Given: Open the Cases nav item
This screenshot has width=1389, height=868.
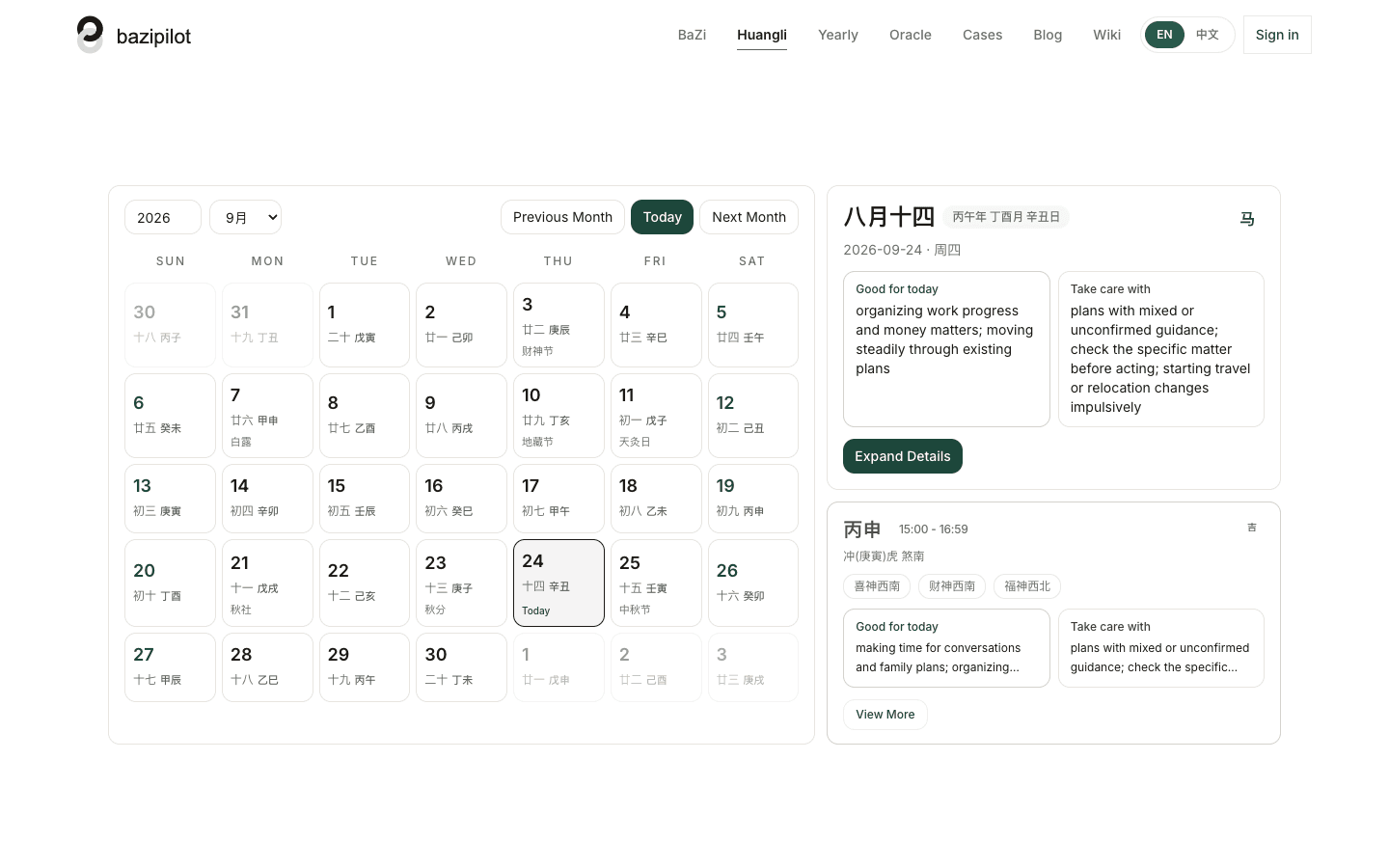Looking at the screenshot, I should point(982,35).
